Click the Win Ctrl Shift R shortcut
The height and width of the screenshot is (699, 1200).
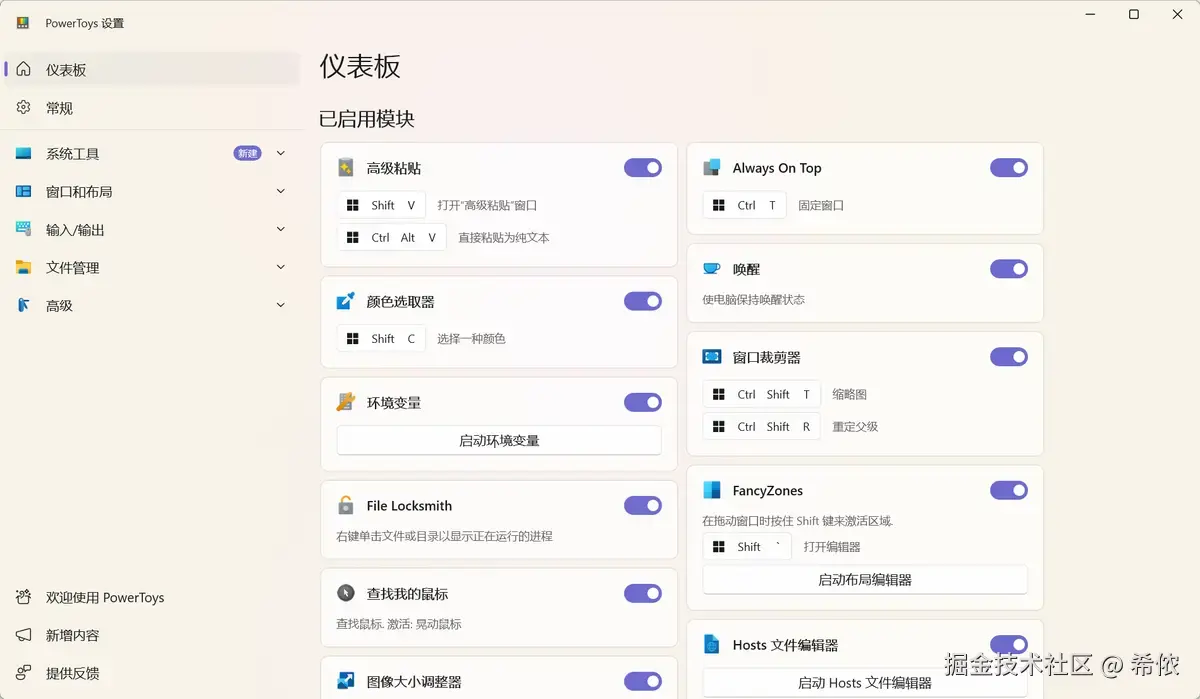[x=762, y=427]
